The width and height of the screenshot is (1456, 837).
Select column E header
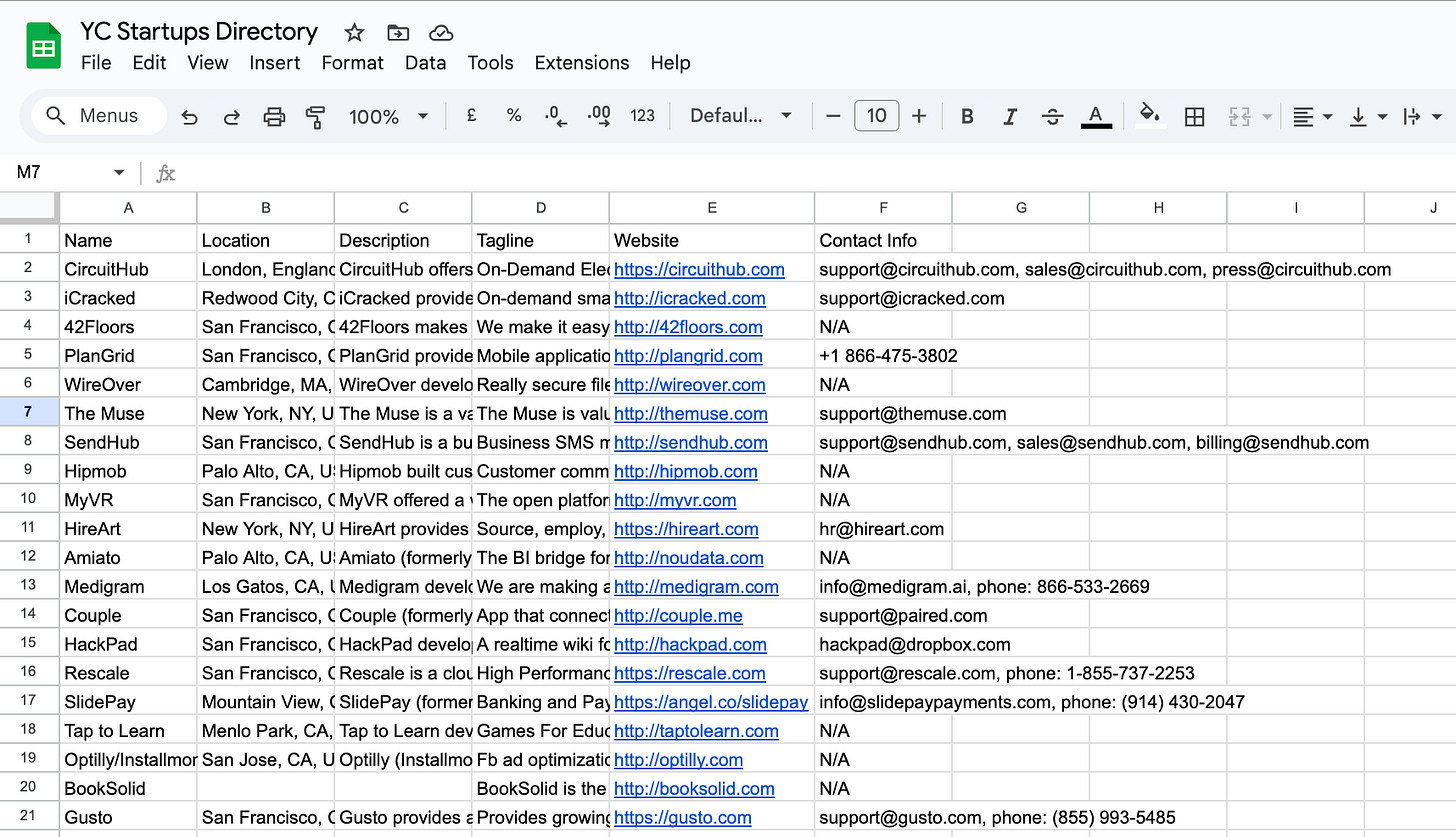tap(712, 208)
